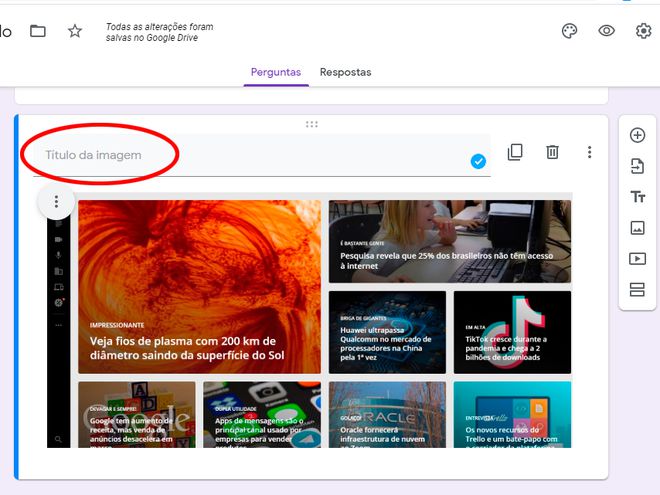This screenshot has width=660, height=495.
Task: Star this form
Action: pyautogui.click(x=75, y=31)
